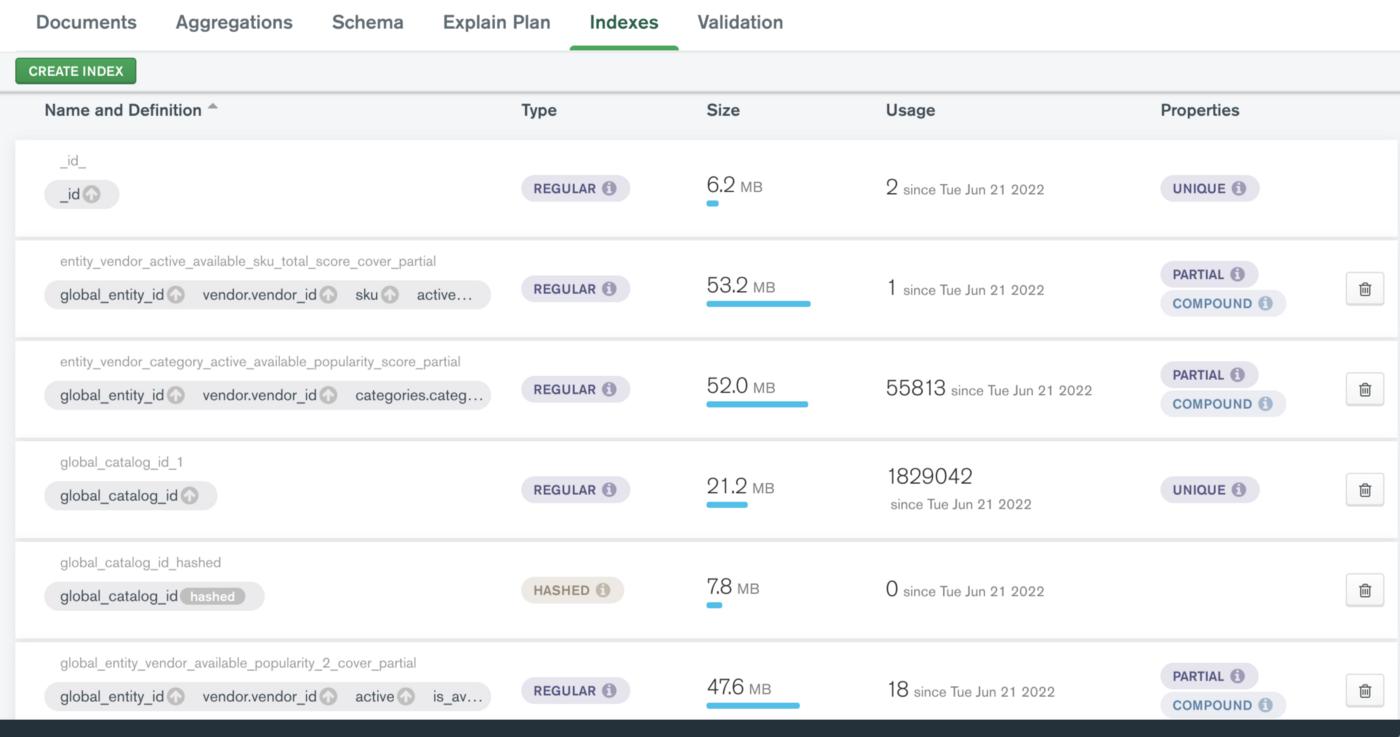The height and width of the screenshot is (737, 1400).
Task: Click info icon on HASHED type badge
Action: coord(602,590)
